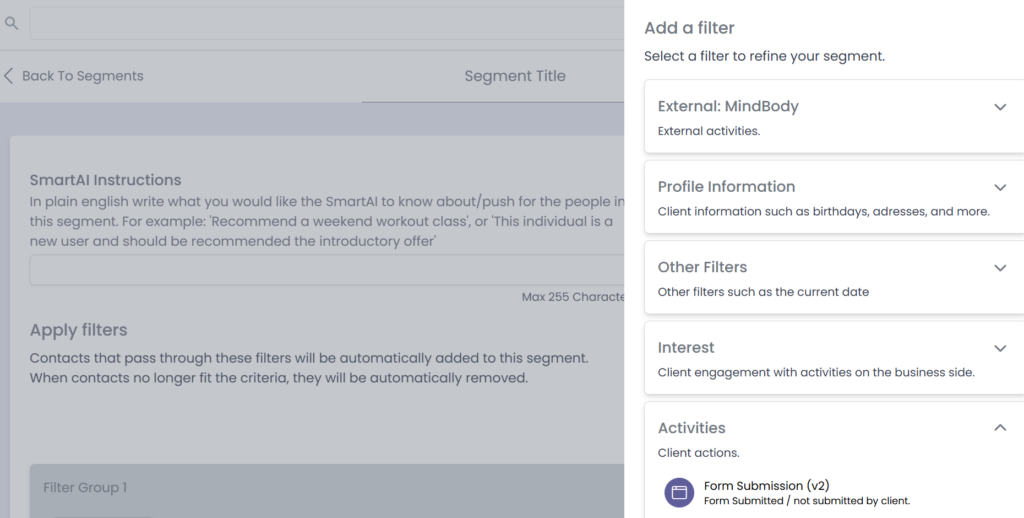1024x518 pixels.
Task: Collapse the Activities section chevron
Action: click(x=999, y=428)
